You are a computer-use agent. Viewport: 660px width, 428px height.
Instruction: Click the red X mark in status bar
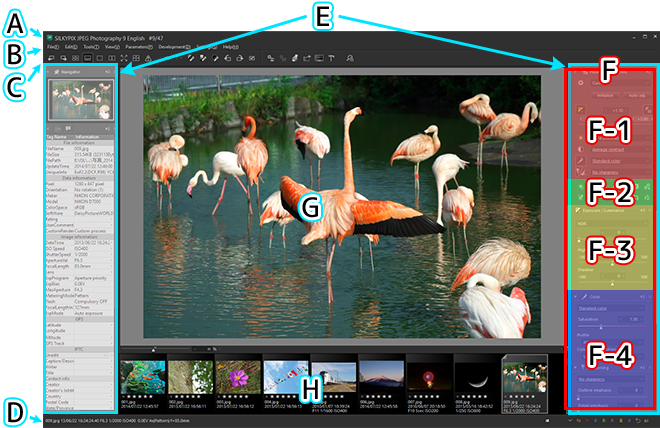click(x=587, y=420)
